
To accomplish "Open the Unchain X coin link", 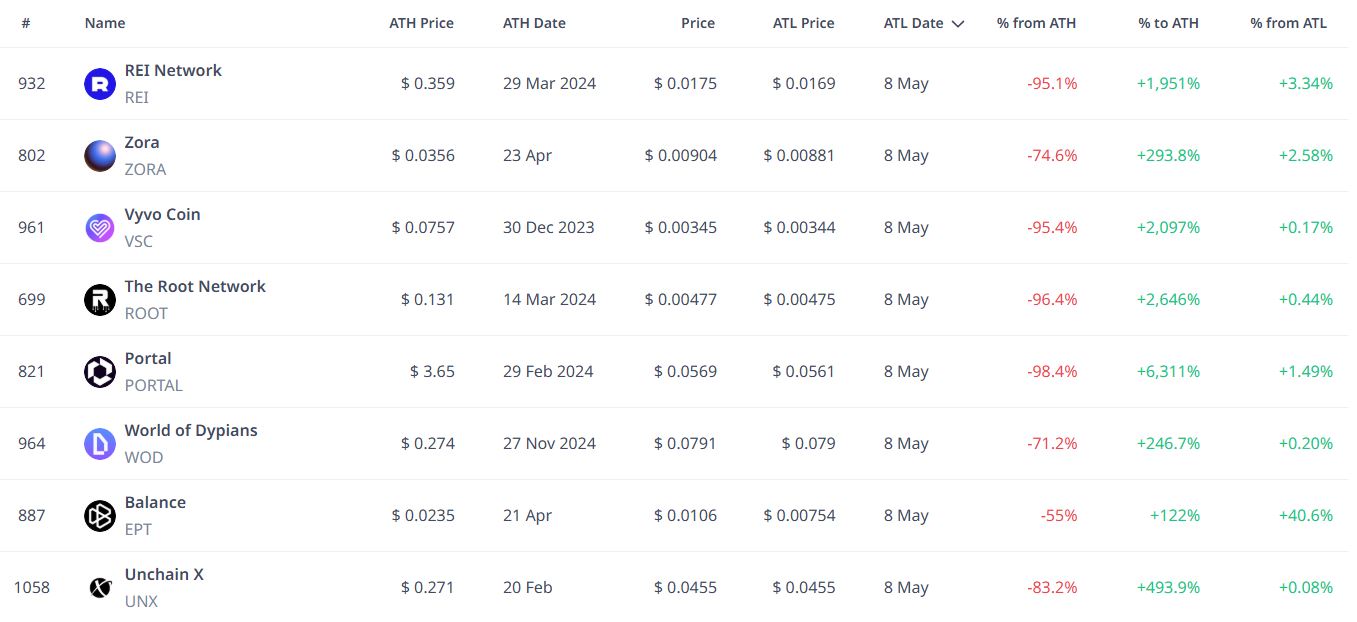I will coord(164,575).
